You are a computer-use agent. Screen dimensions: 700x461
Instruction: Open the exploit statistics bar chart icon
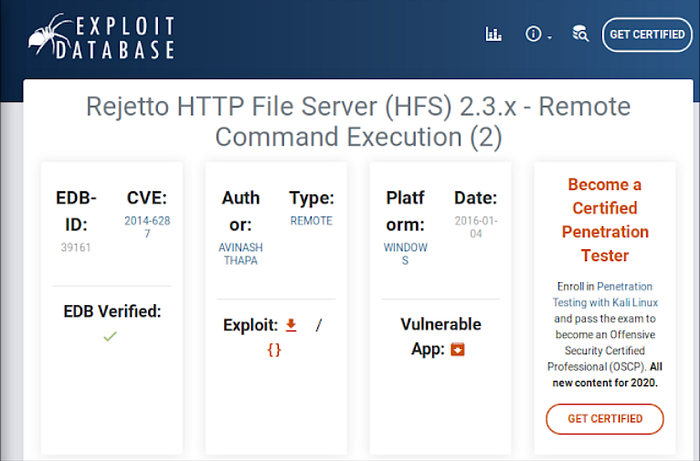point(493,34)
